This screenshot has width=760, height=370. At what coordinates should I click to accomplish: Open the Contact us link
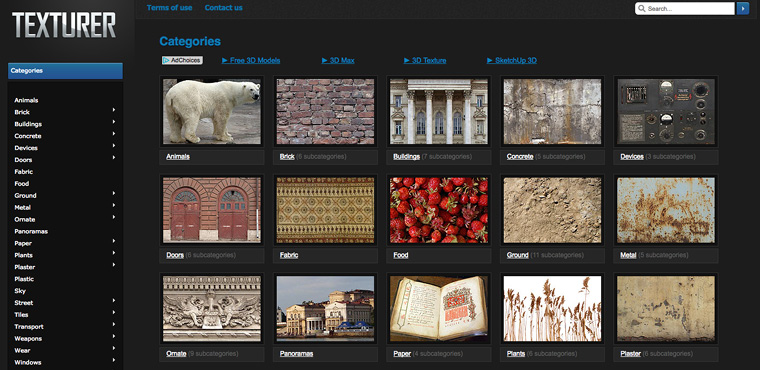pyautogui.click(x=223, y=8)
